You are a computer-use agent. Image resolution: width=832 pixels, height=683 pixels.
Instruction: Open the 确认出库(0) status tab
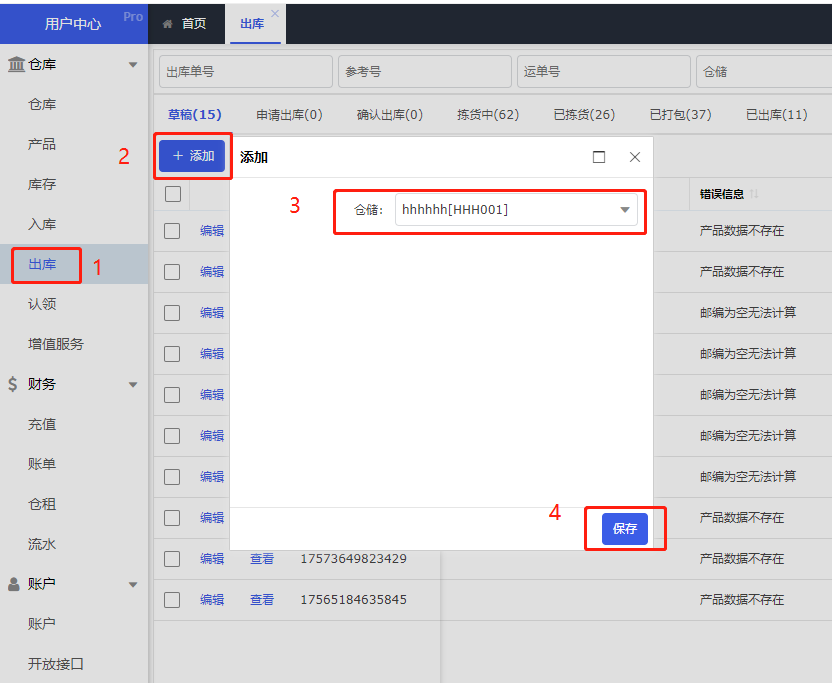pyautogui.click(x=389, y=115)
